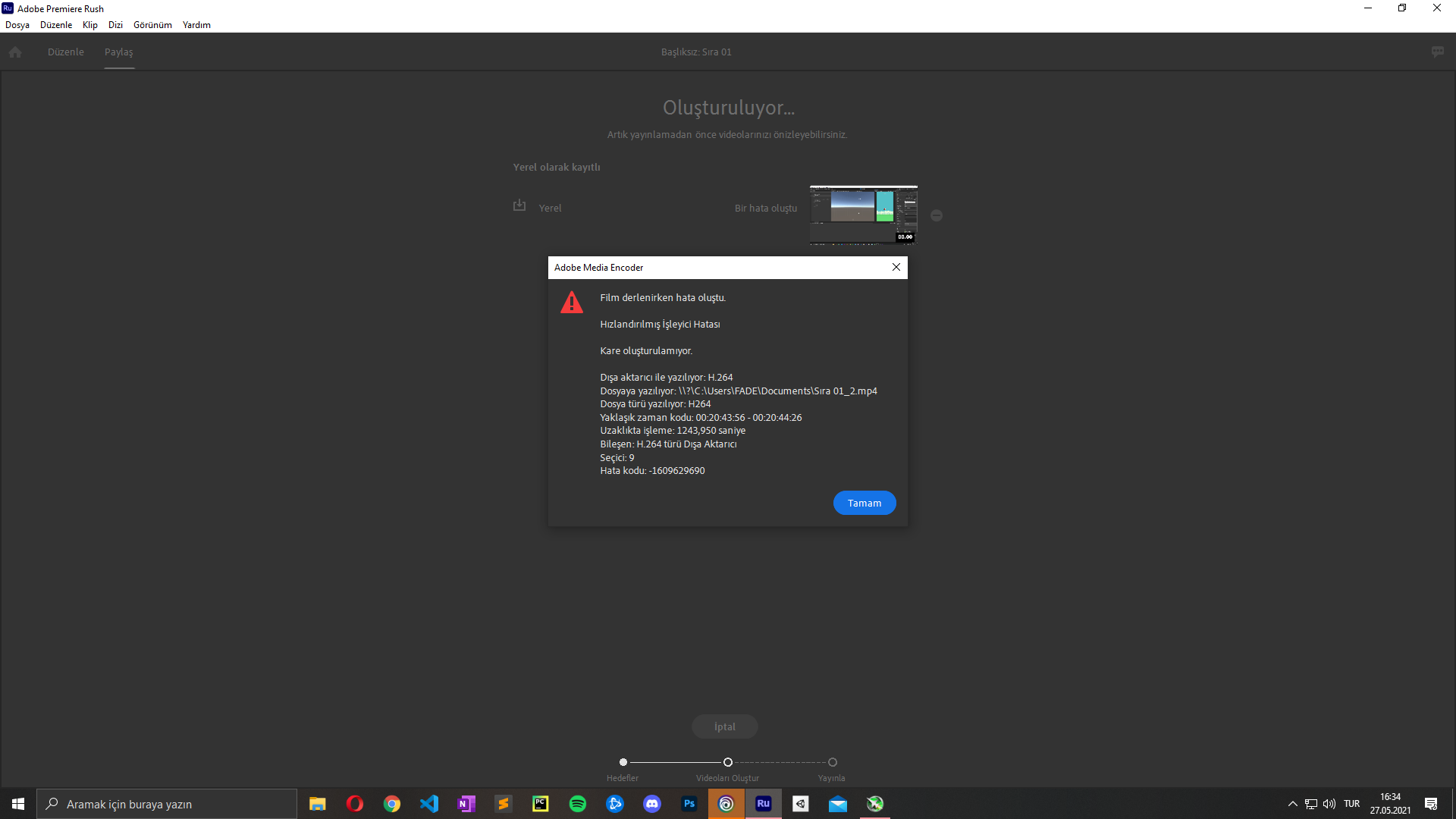The height and width of the screenshot is (819, 1456).
Task: Expand the system tray hidden icons arrow
Action: coord(1292,804)
